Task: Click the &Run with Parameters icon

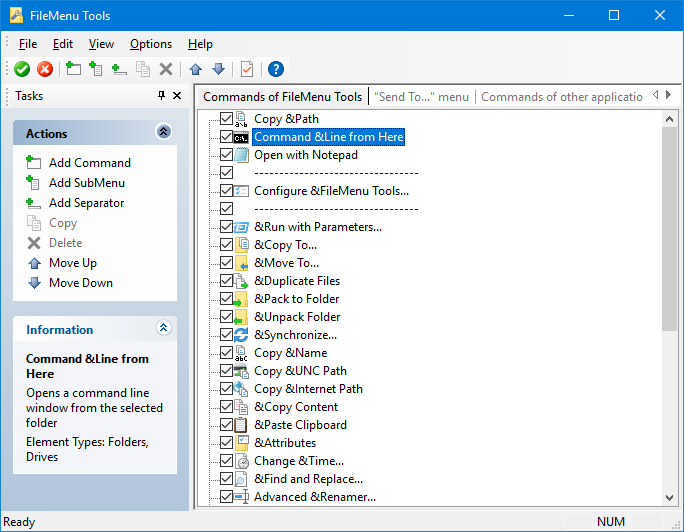Action: [x=241, y=227]
